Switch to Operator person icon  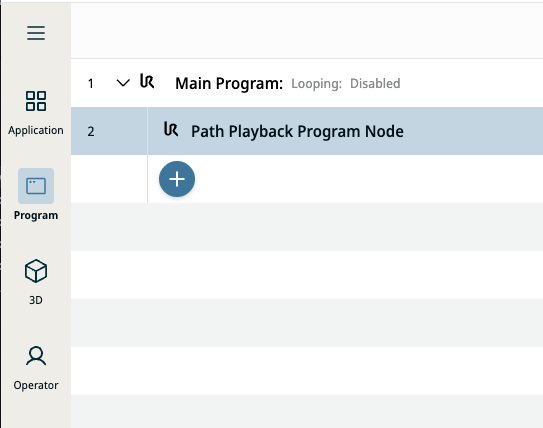[36, 356]
